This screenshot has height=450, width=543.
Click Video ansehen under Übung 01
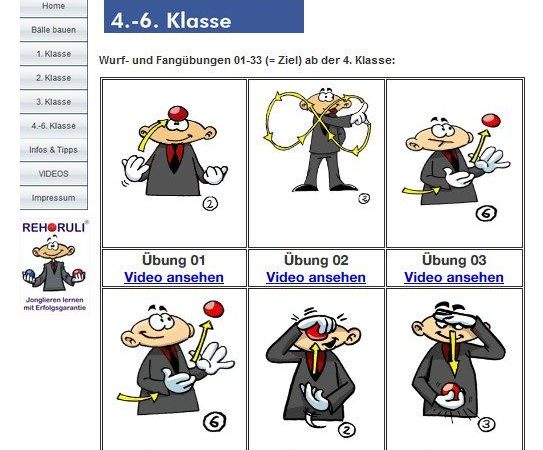tap(174, 277)
